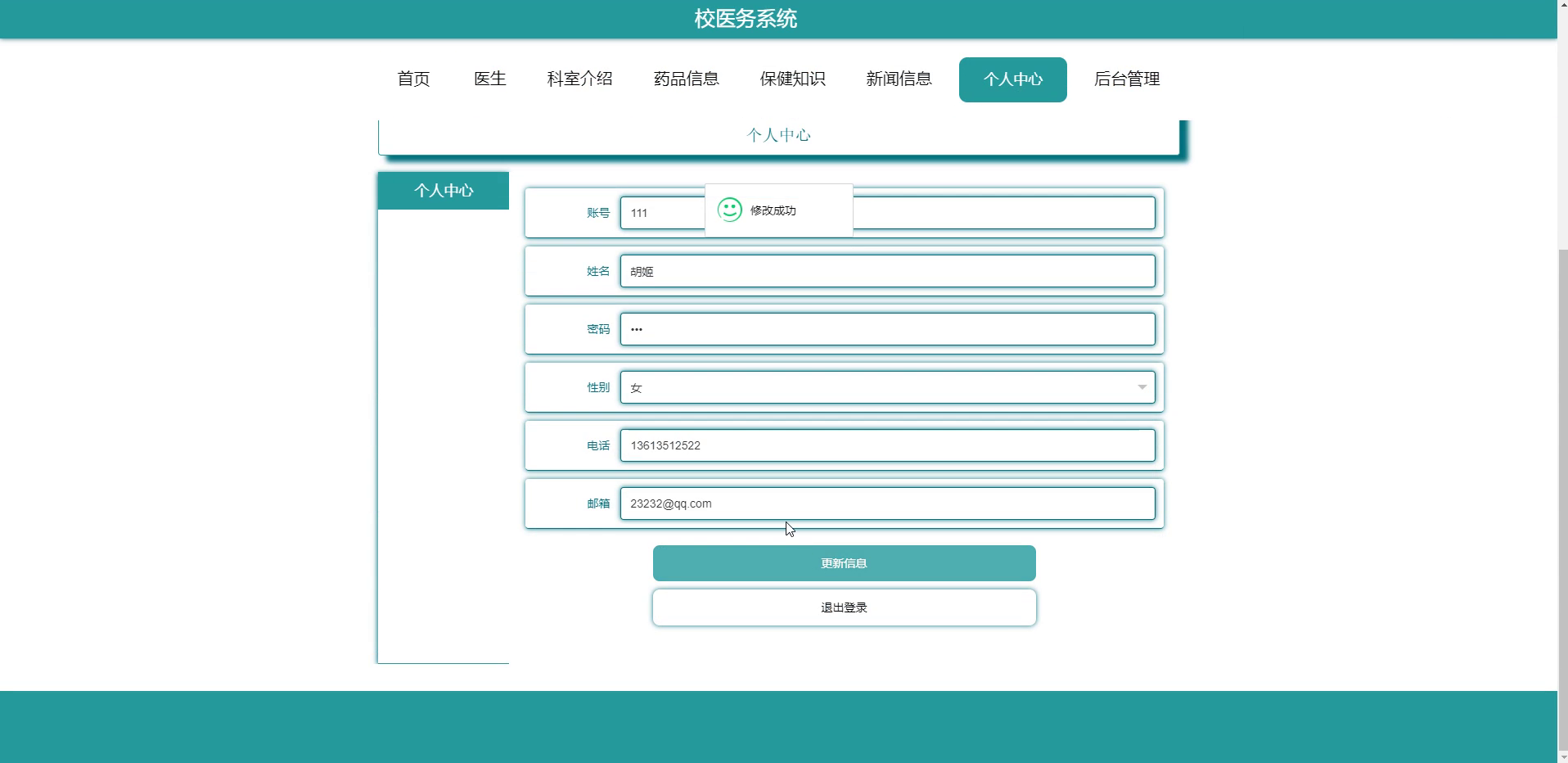This screenshot has width=1568, height=763.
Task: Select the 个人中心 sidebar header
Action: 444,191
